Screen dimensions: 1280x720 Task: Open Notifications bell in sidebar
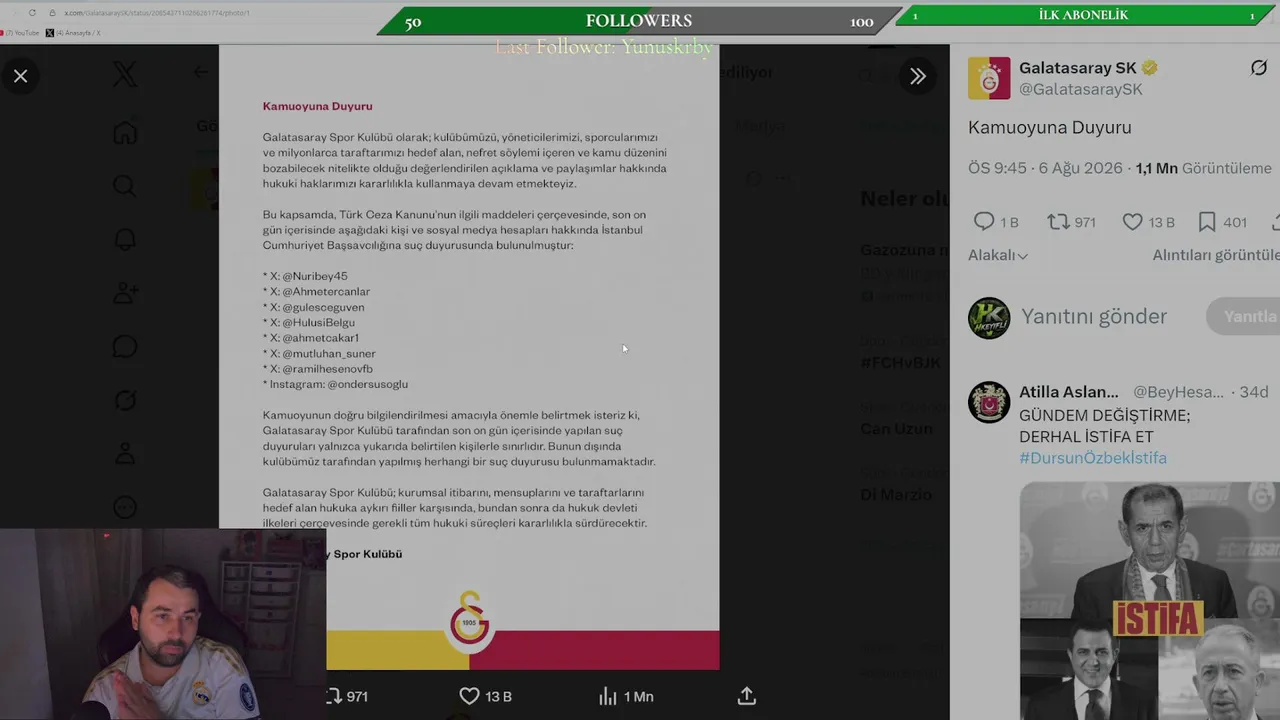pos(125,240)
